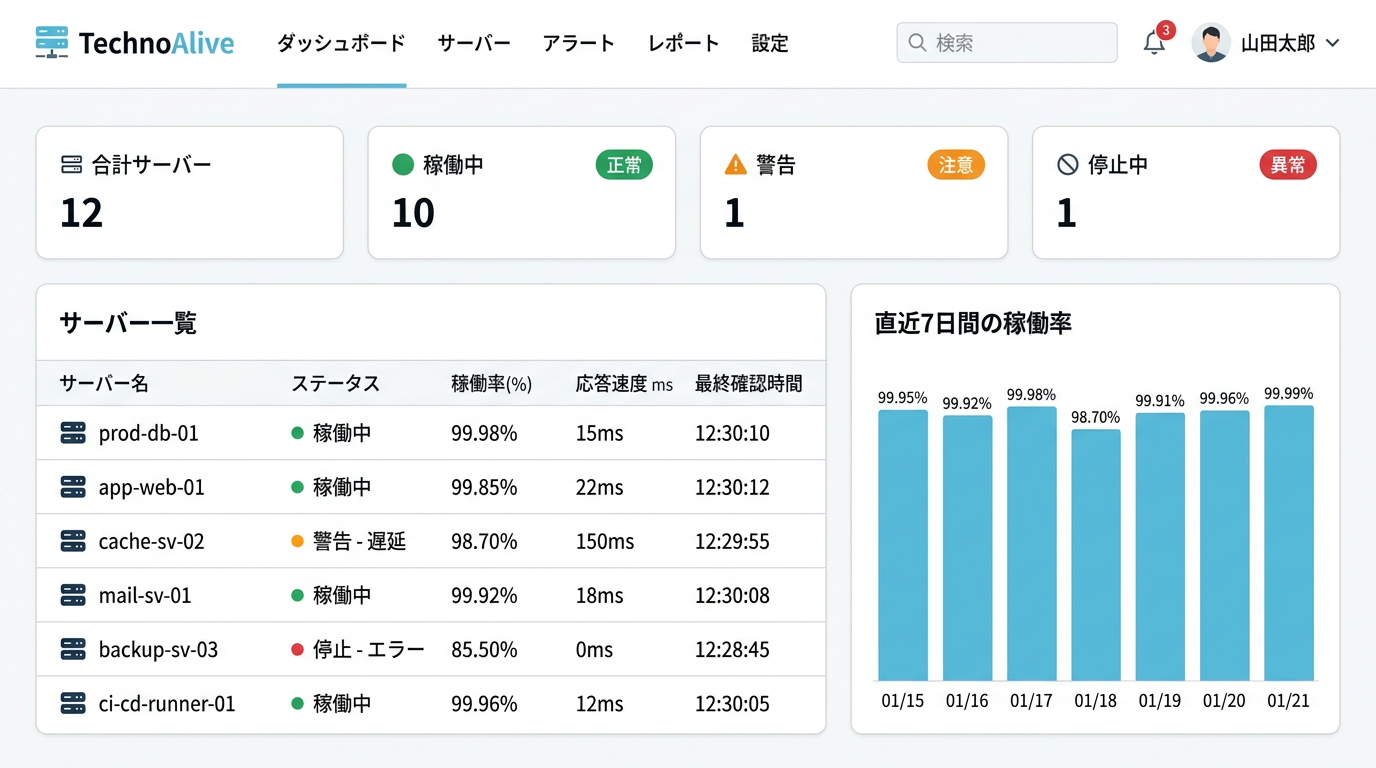Click the warning triangle on the 警告 card
Screen dimensions: 1376x768
pos(732,165)
